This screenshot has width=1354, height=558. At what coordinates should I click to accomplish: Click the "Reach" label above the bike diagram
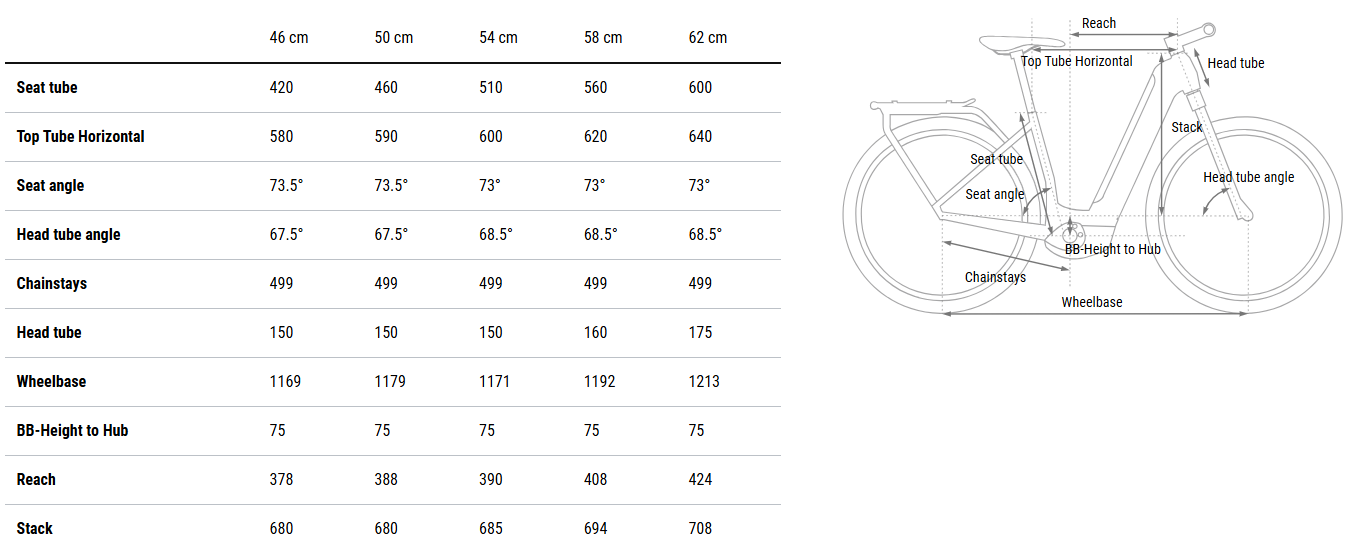(x=1099, y=23)
